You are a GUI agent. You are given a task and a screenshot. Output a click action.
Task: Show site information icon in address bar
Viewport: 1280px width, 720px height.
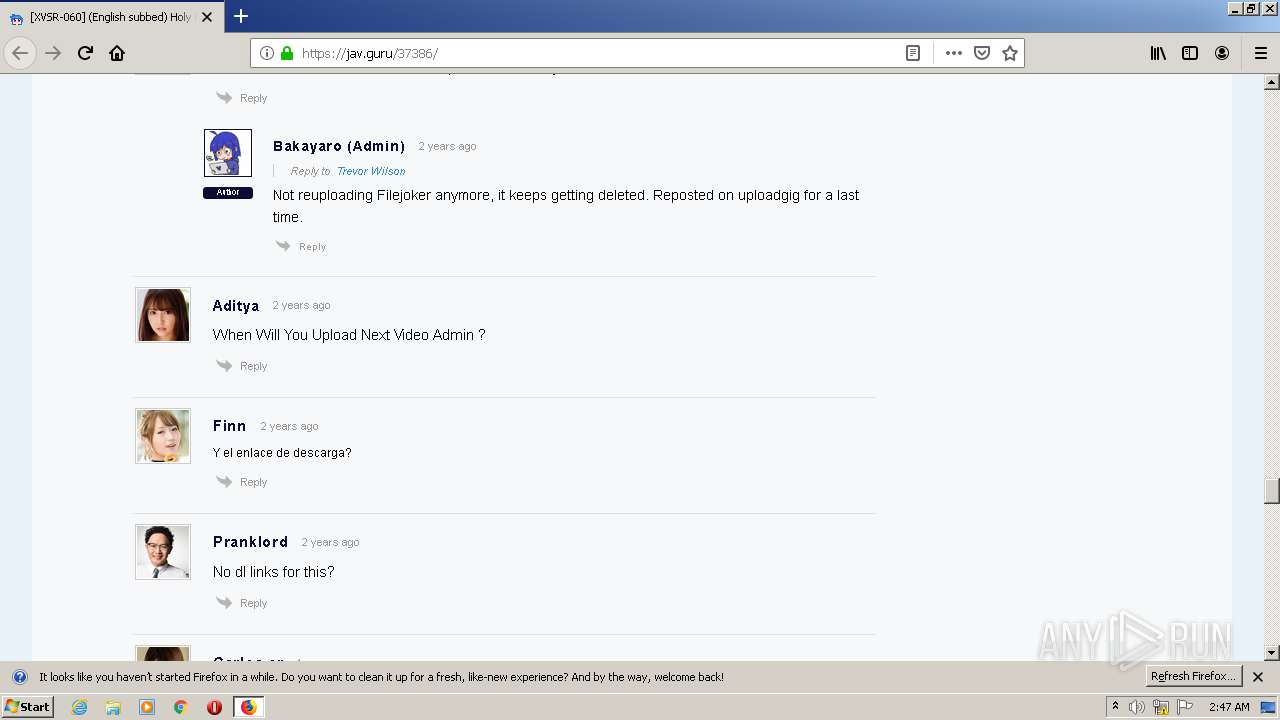tap(267, 53)
